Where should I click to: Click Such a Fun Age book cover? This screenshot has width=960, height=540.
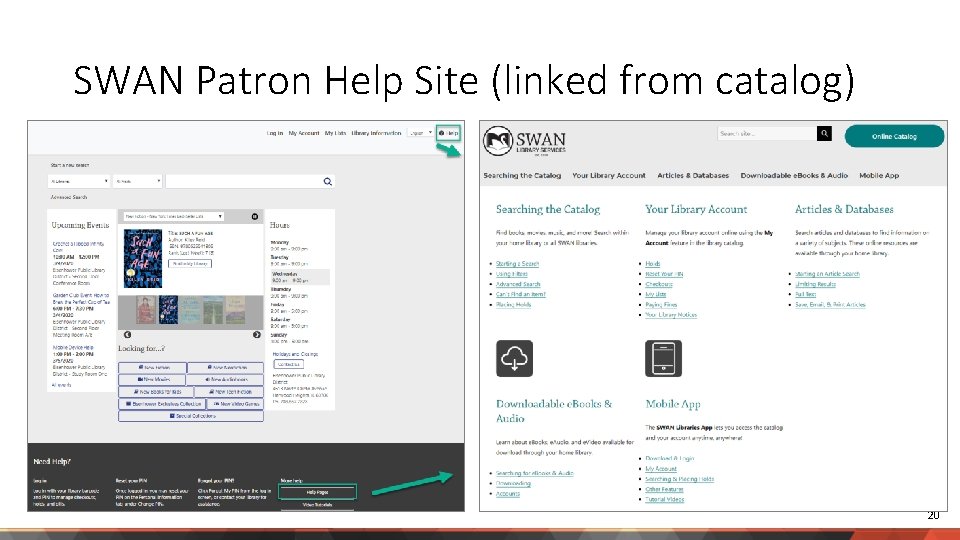coord(143,258)
